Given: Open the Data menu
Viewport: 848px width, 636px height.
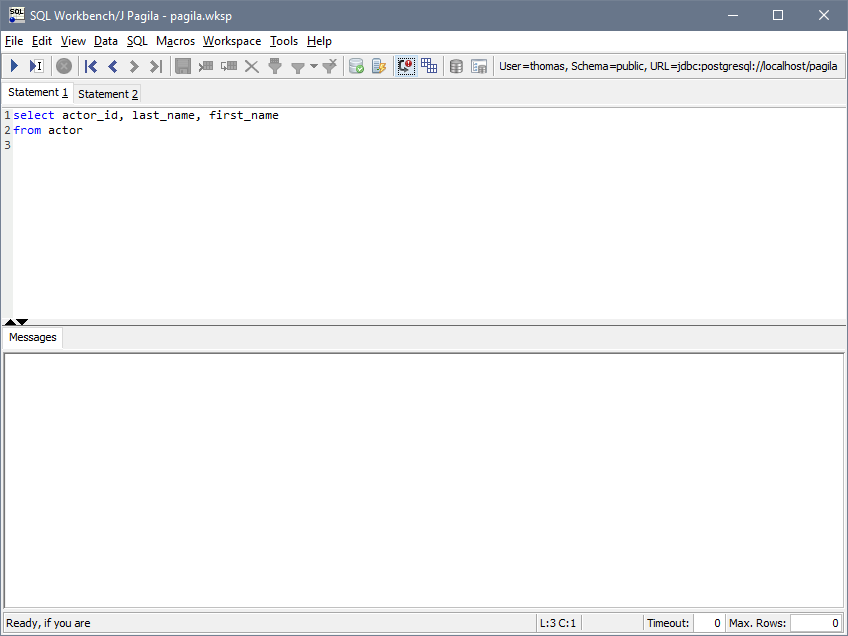Looking at the screenshot, I should (x=105, y=41).
